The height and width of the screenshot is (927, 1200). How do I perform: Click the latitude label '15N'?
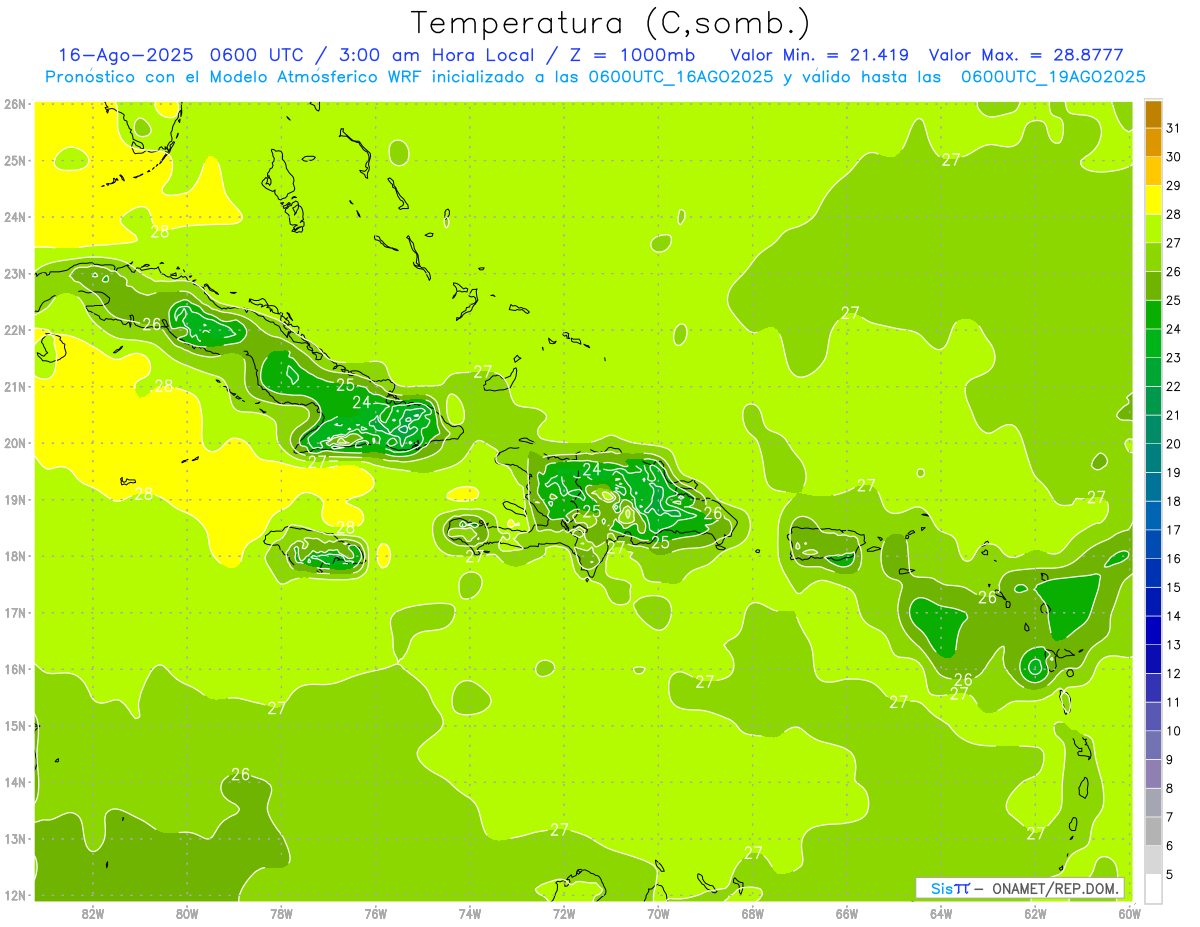click(x=14, y=725)
